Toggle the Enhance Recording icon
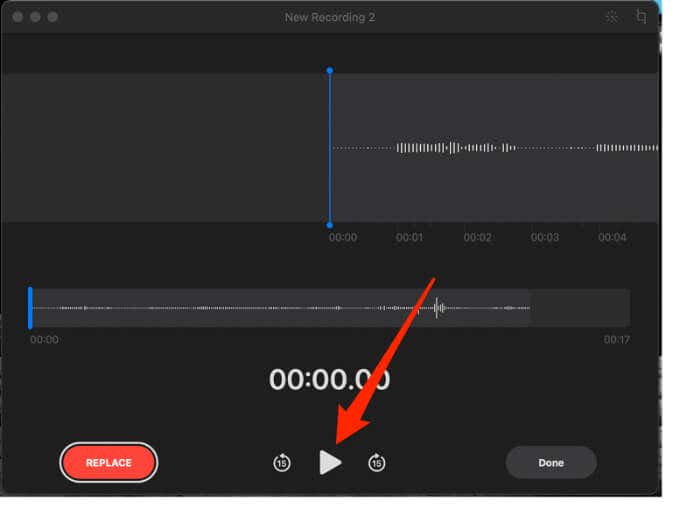 [612, 17]
